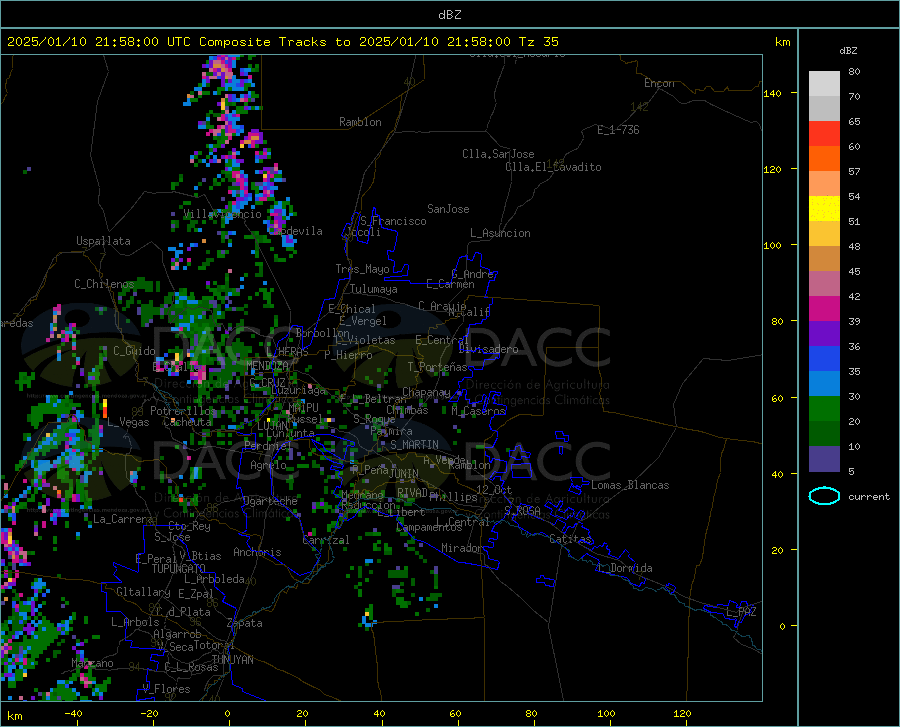The image size is (900, 727).
Task: Click the Lomas_Blancas map label
Action: [x=630, y=485]
